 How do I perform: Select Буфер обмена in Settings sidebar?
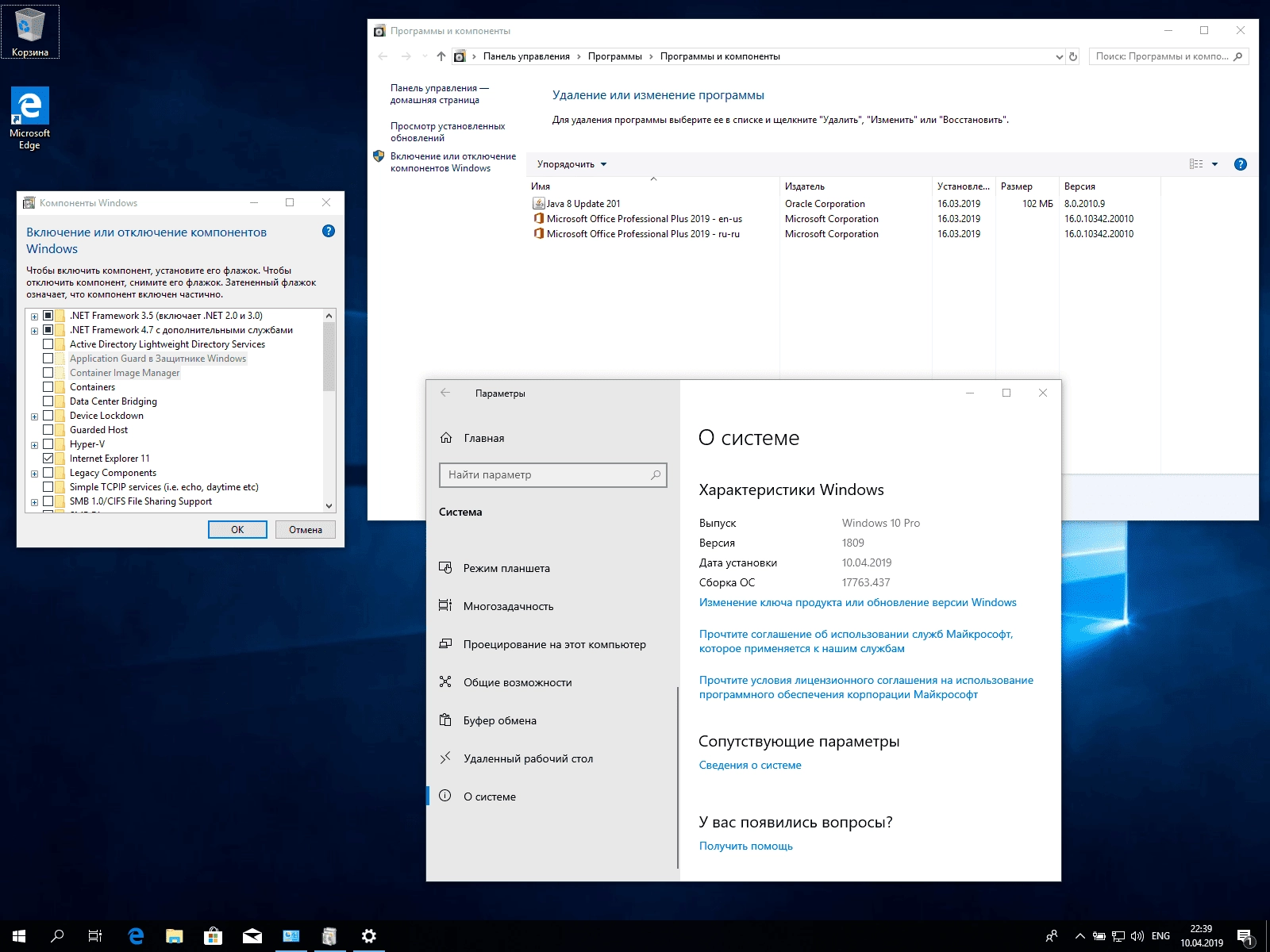tap(552, 720)
